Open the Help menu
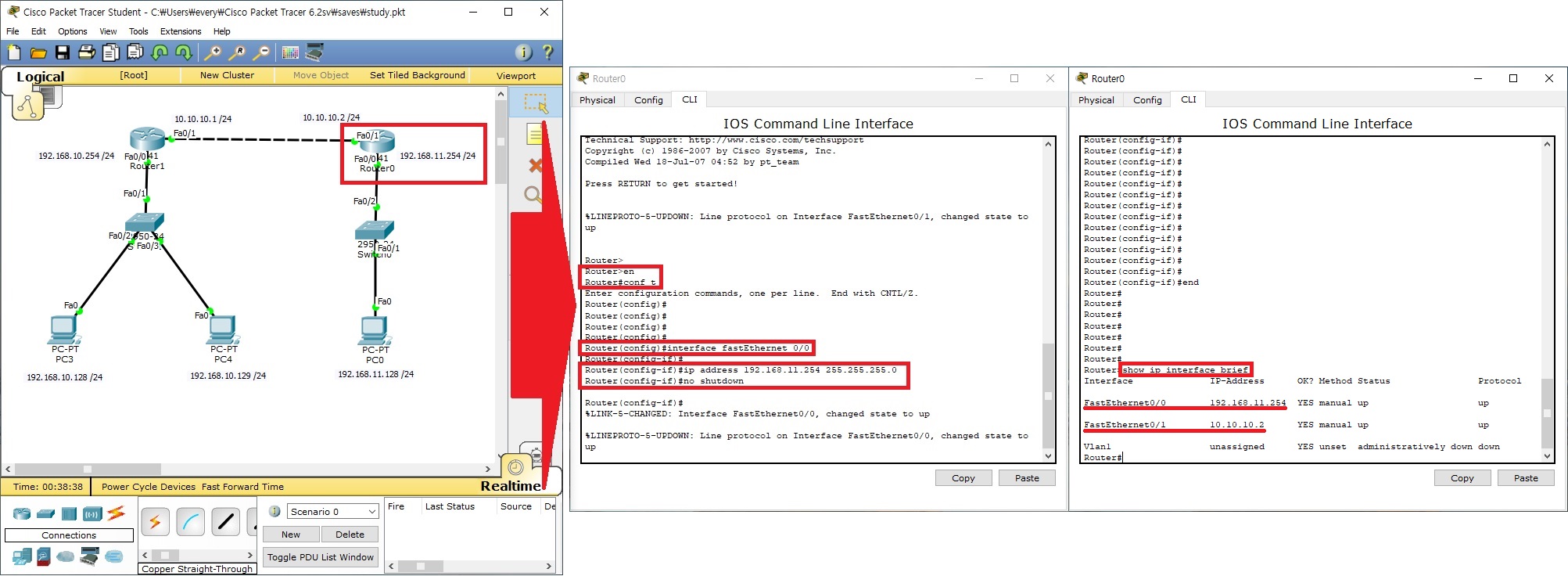The height and width of the screenshot is (576, 1568). coord(222,31)
